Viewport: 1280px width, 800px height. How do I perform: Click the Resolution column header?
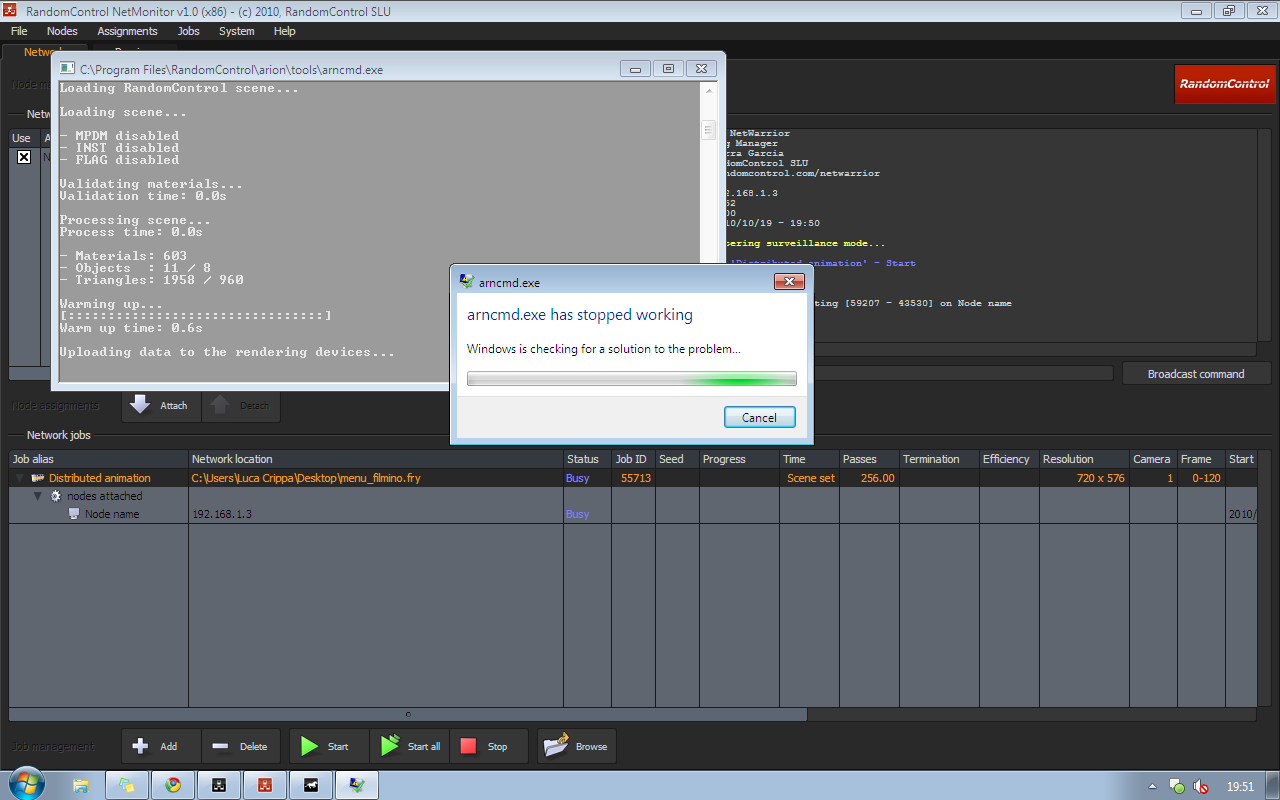coord(1084,459)
